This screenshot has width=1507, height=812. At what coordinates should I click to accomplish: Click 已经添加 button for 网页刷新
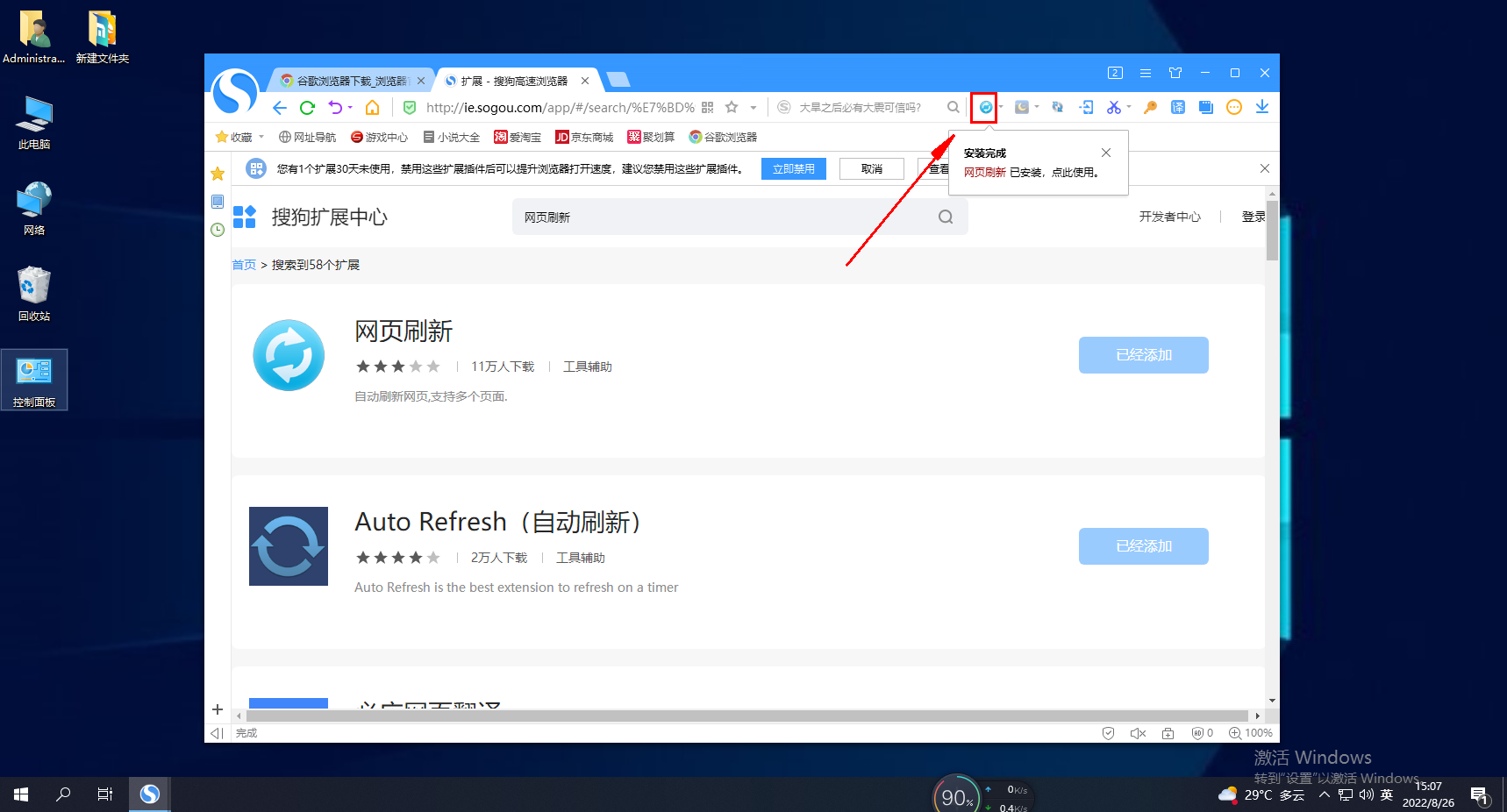click(x=1144, y=355)
